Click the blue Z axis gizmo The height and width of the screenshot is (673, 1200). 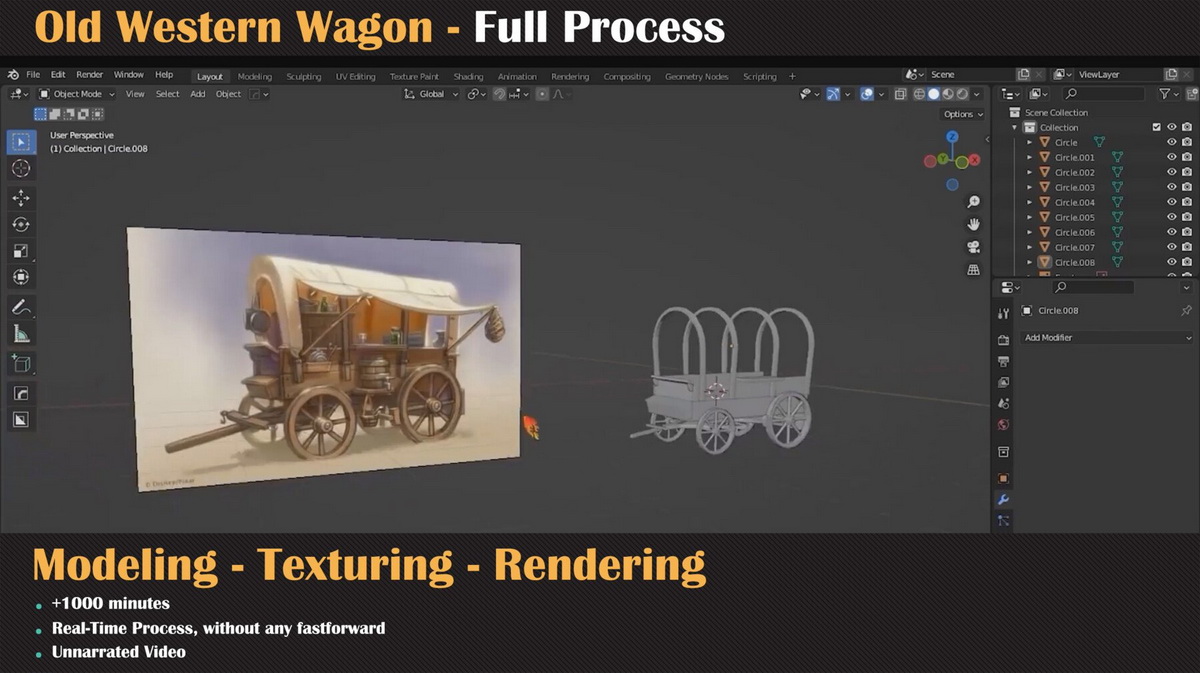click(952, 137)
